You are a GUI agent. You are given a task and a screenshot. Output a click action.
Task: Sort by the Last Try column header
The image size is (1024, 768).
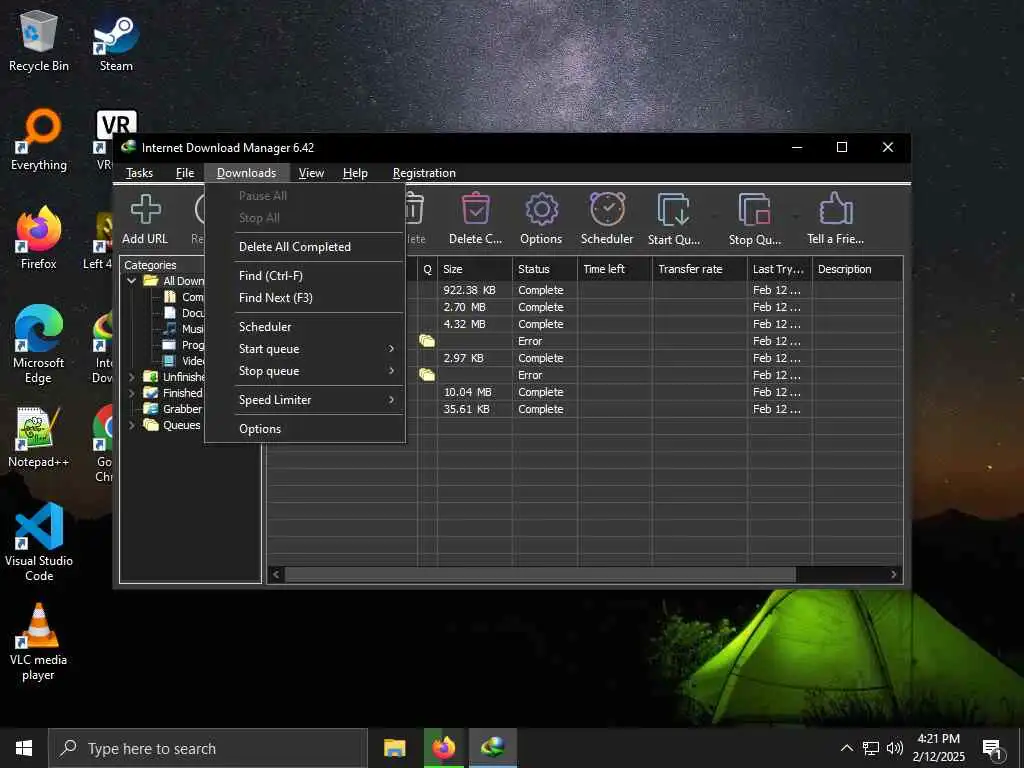point(780,269)
